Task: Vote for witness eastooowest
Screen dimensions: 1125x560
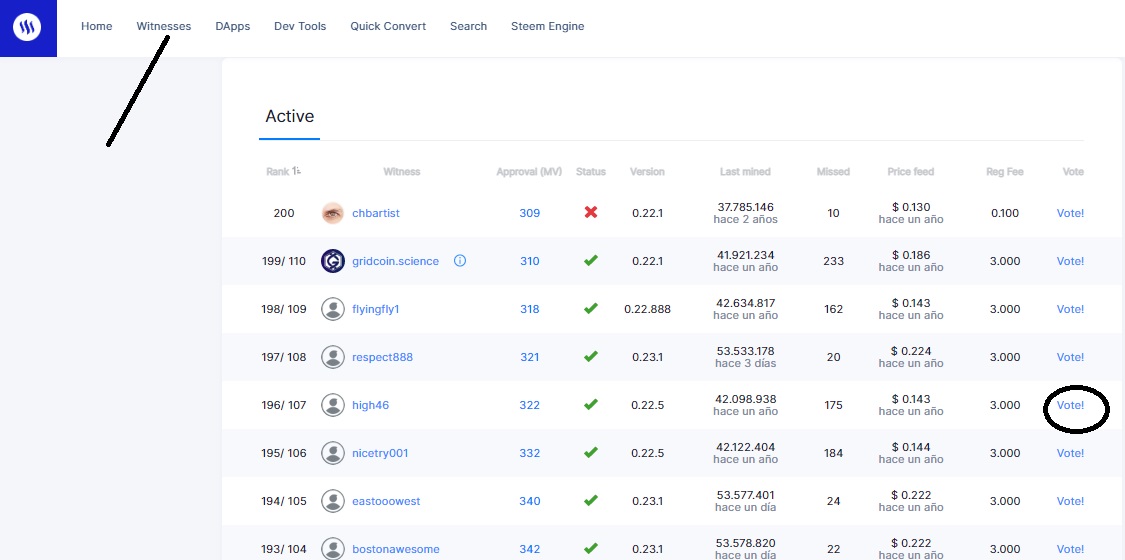Action: pos(1070,501)
